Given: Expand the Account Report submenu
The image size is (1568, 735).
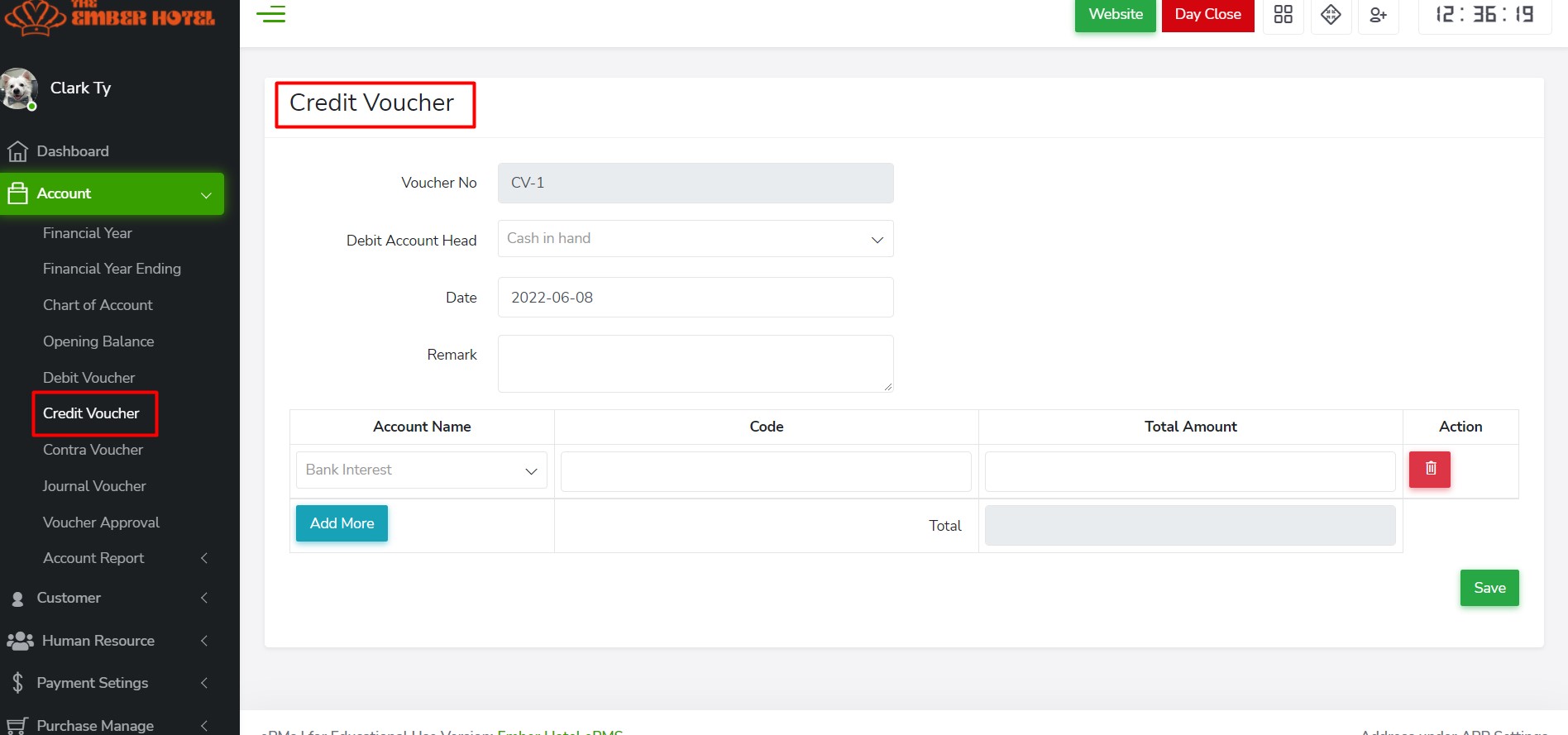Looking at the screenshot, I should click(x=93, y=558).
